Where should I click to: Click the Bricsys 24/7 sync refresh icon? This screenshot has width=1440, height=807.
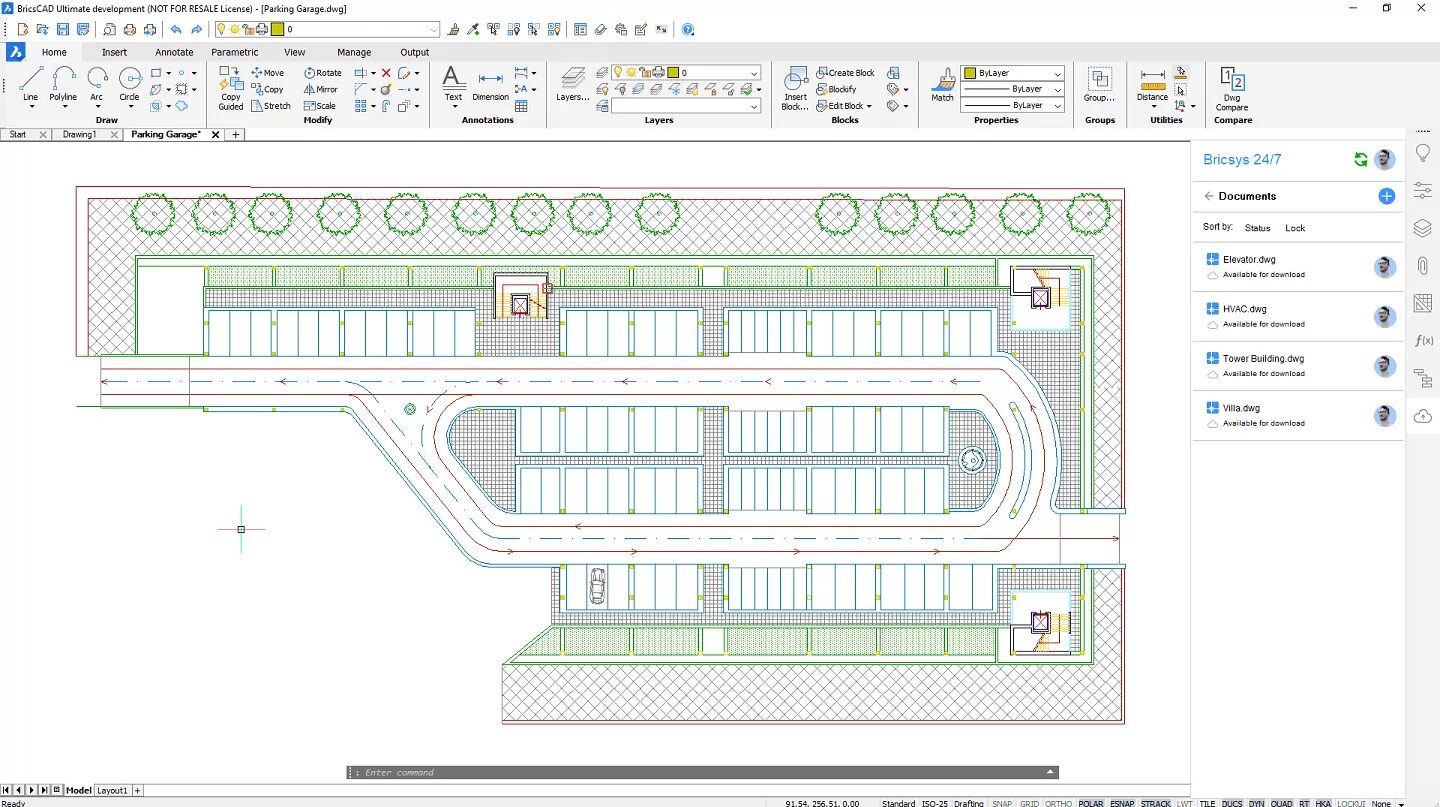(x=1360, y=159)
